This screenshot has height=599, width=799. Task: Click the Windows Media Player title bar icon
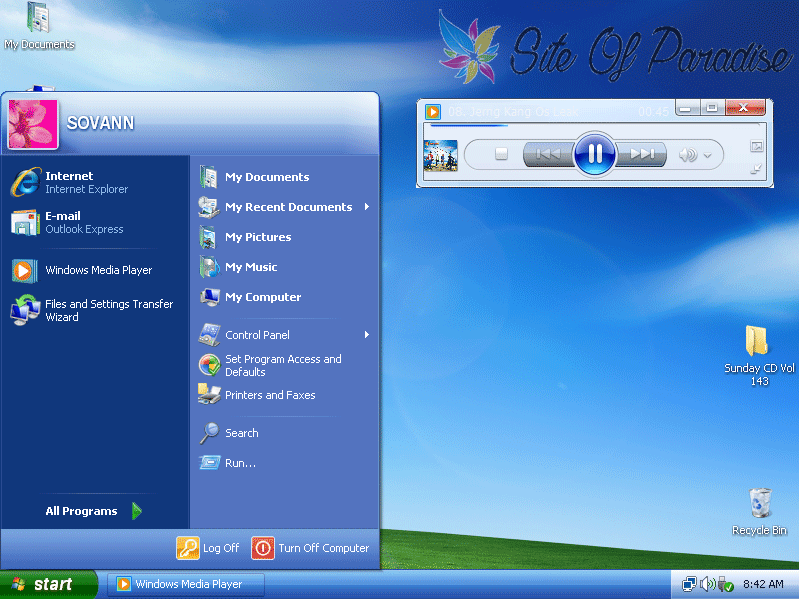pos(433,112)
